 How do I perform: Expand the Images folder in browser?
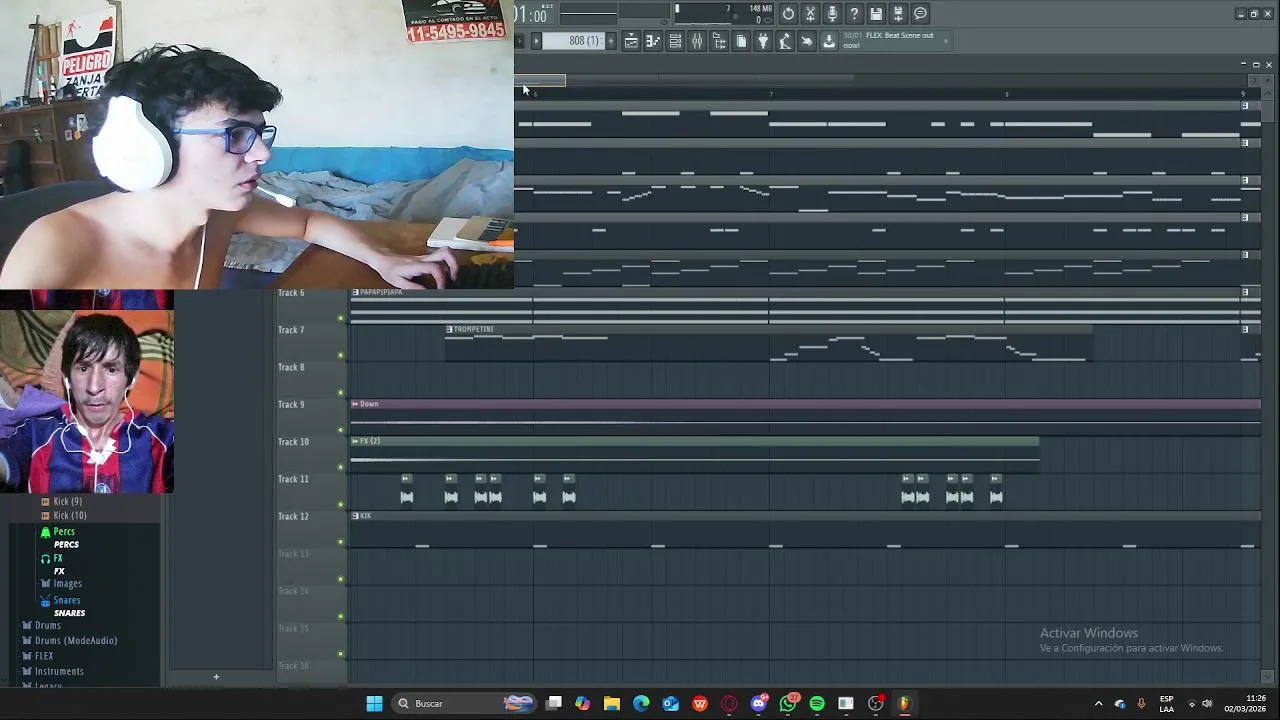[x=67, y=583]
